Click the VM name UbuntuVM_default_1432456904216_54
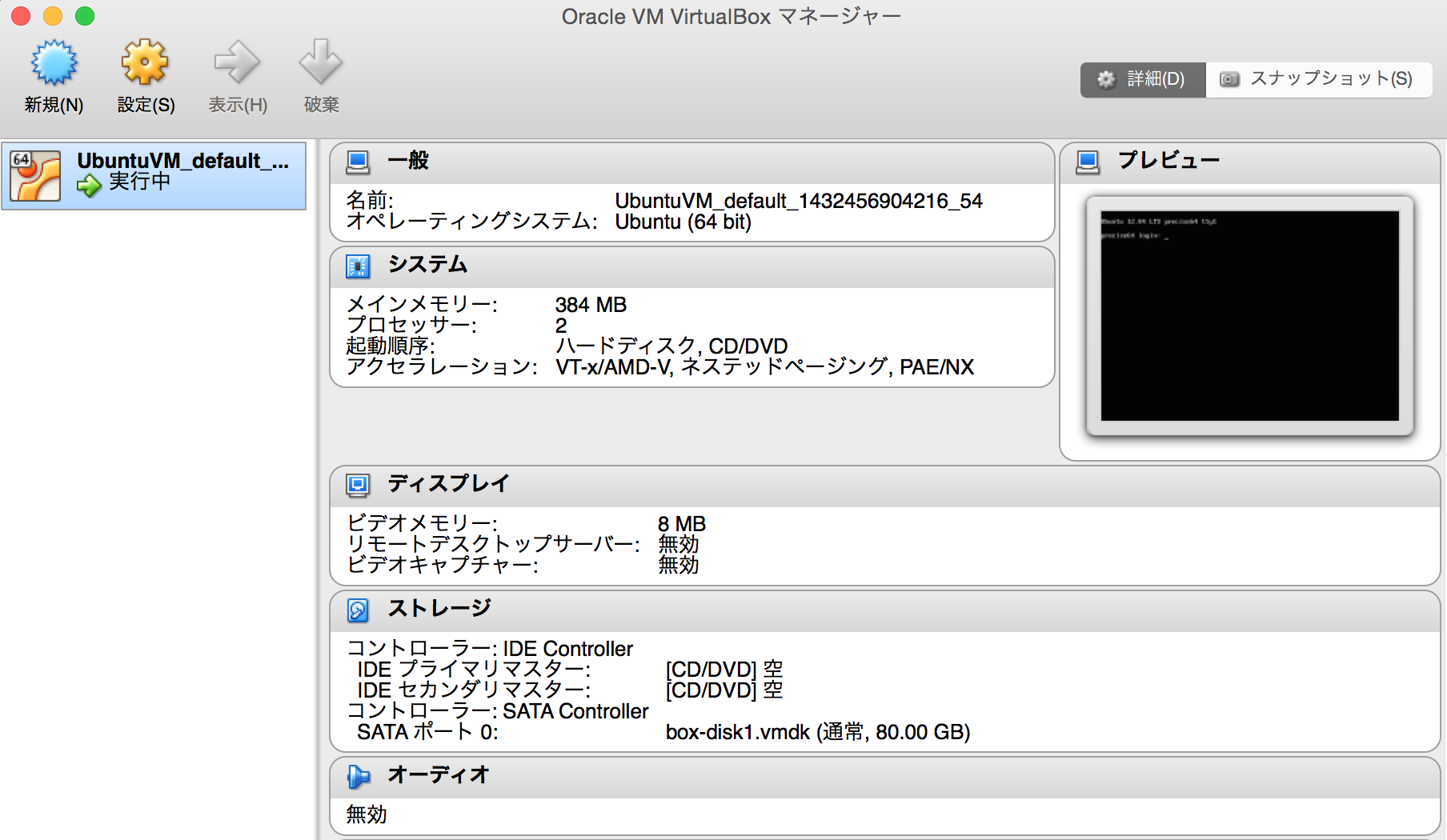The height and width of the screenshot is (840, 1447). pyautogui.click(x=799, y=201)
